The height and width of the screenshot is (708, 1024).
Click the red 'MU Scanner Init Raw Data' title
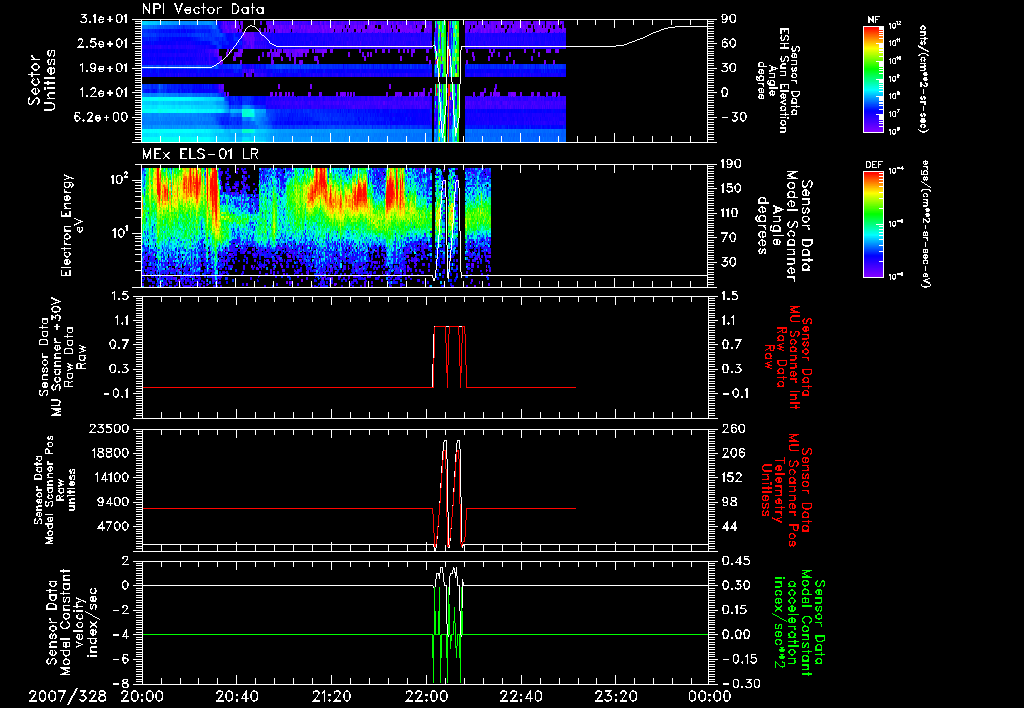click(788, 357)
